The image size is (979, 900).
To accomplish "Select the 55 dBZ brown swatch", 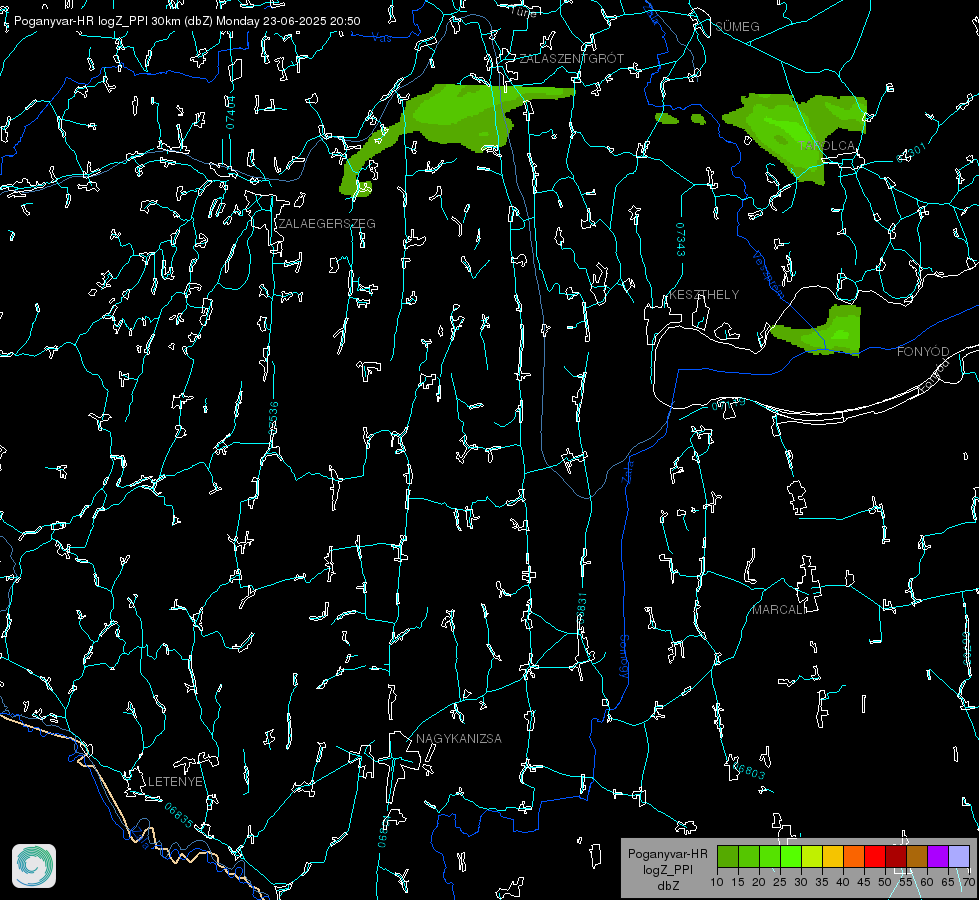I will pos(917,856).
